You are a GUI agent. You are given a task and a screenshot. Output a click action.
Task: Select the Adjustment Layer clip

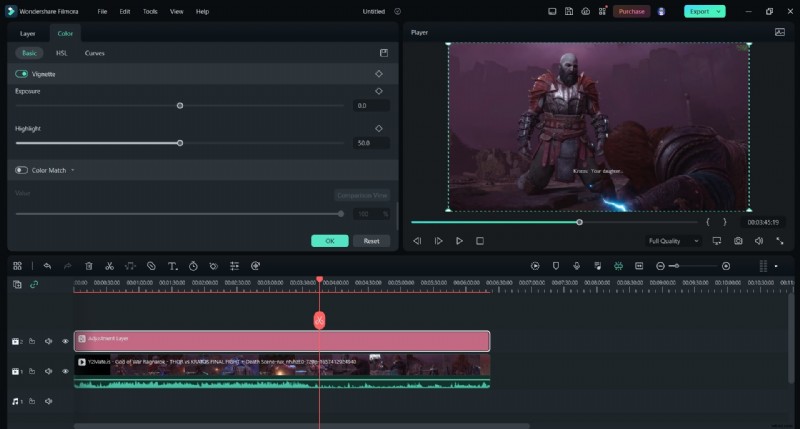[x=282, y=341]
